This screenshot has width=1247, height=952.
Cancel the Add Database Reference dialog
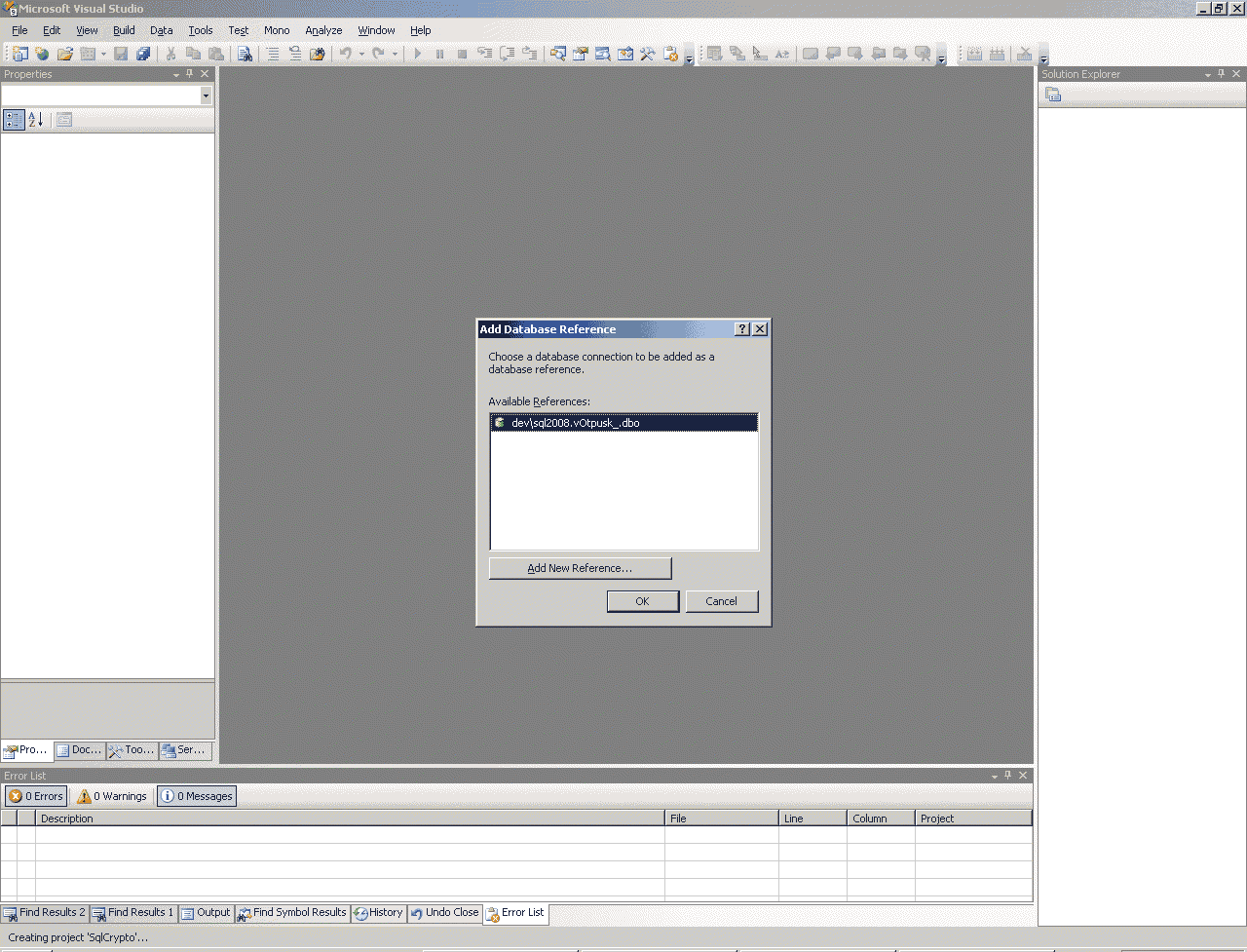[722, 601]
